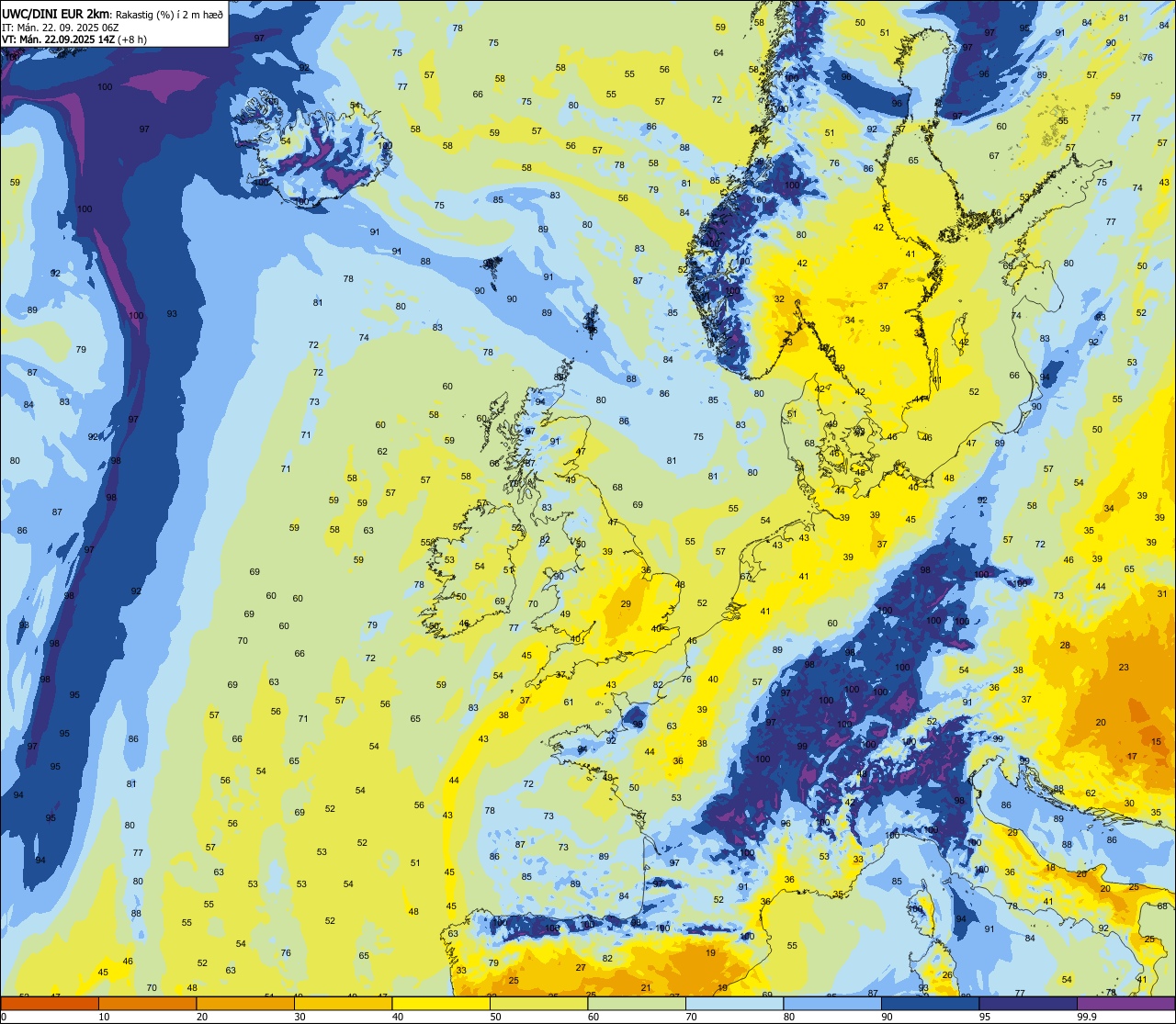The image size is (1176, 1024).
Task: Click the "Rakastig (%) í 2 m hæð" label
Action: pos(167,16)
